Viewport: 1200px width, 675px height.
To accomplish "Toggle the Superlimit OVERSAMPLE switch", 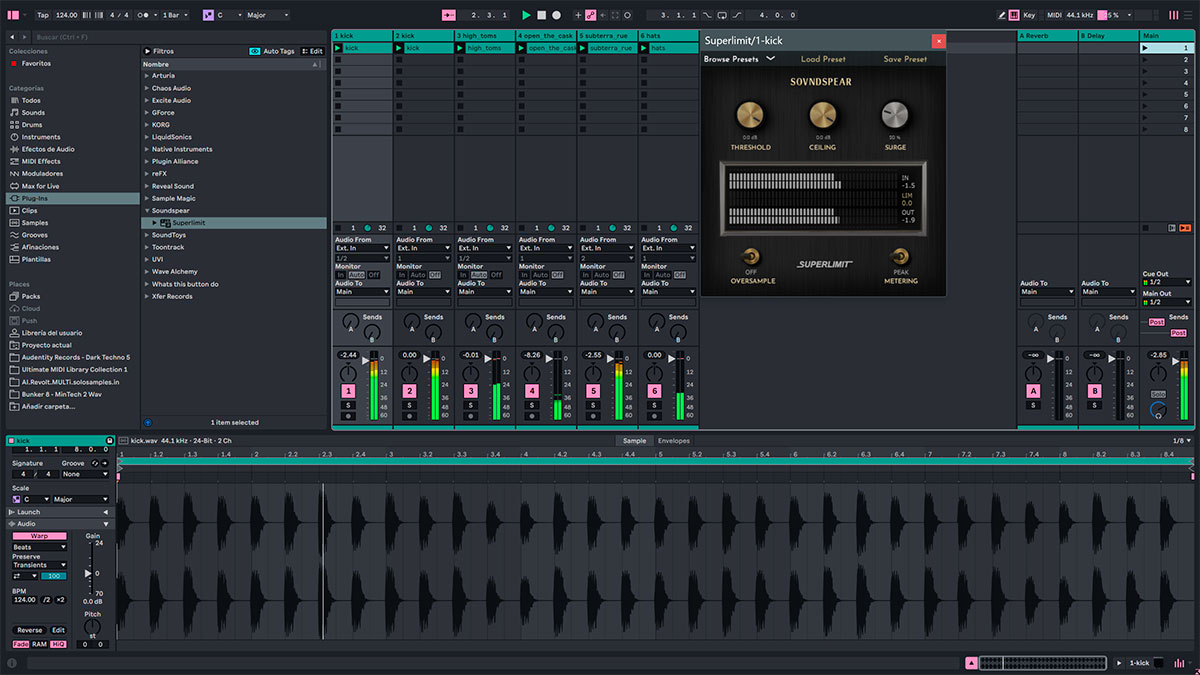I will pyautogui.click(x=751, y=258).
